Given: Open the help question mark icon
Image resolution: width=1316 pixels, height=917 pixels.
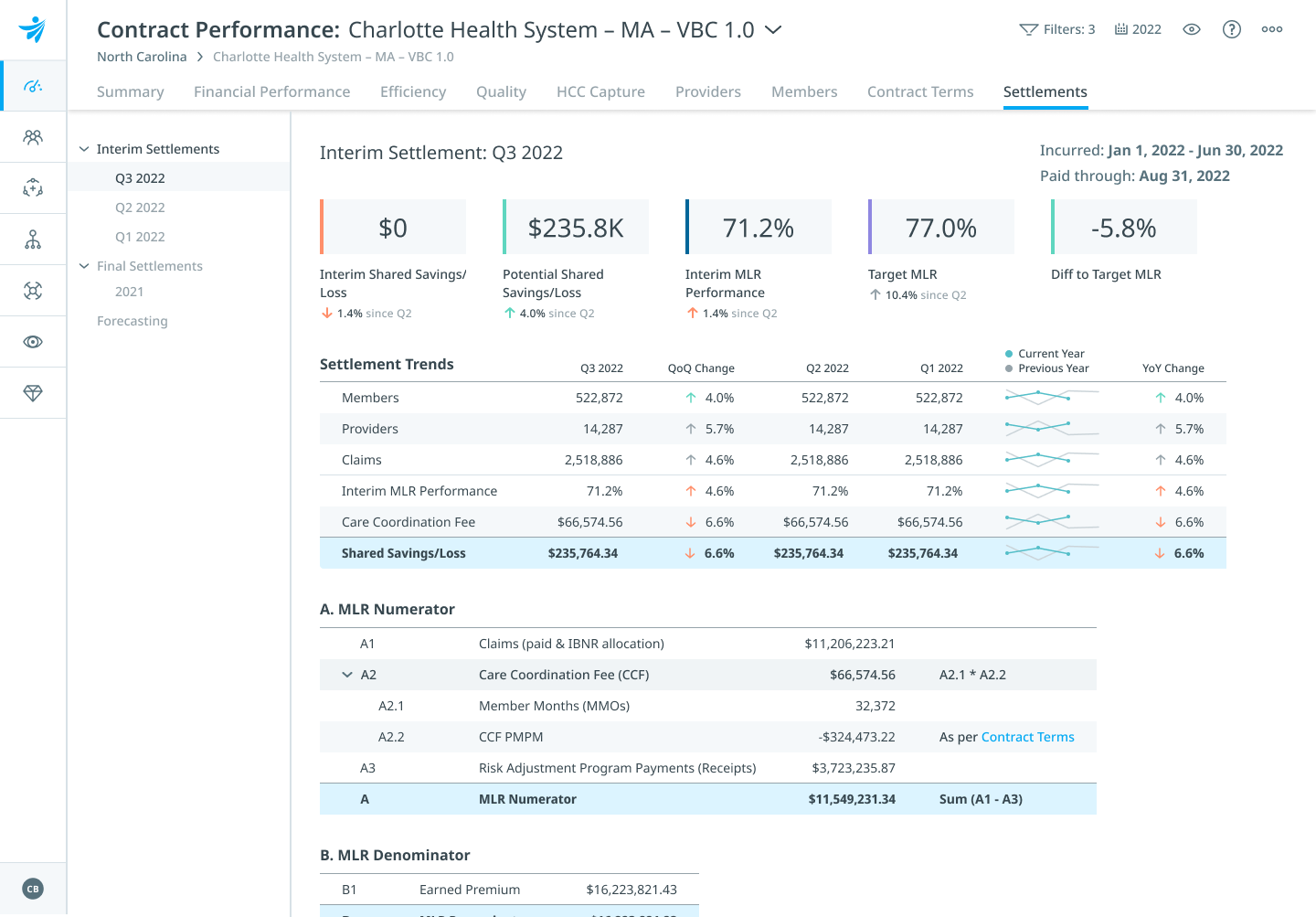Looking at the screenshot, I should click(1232, 29).
